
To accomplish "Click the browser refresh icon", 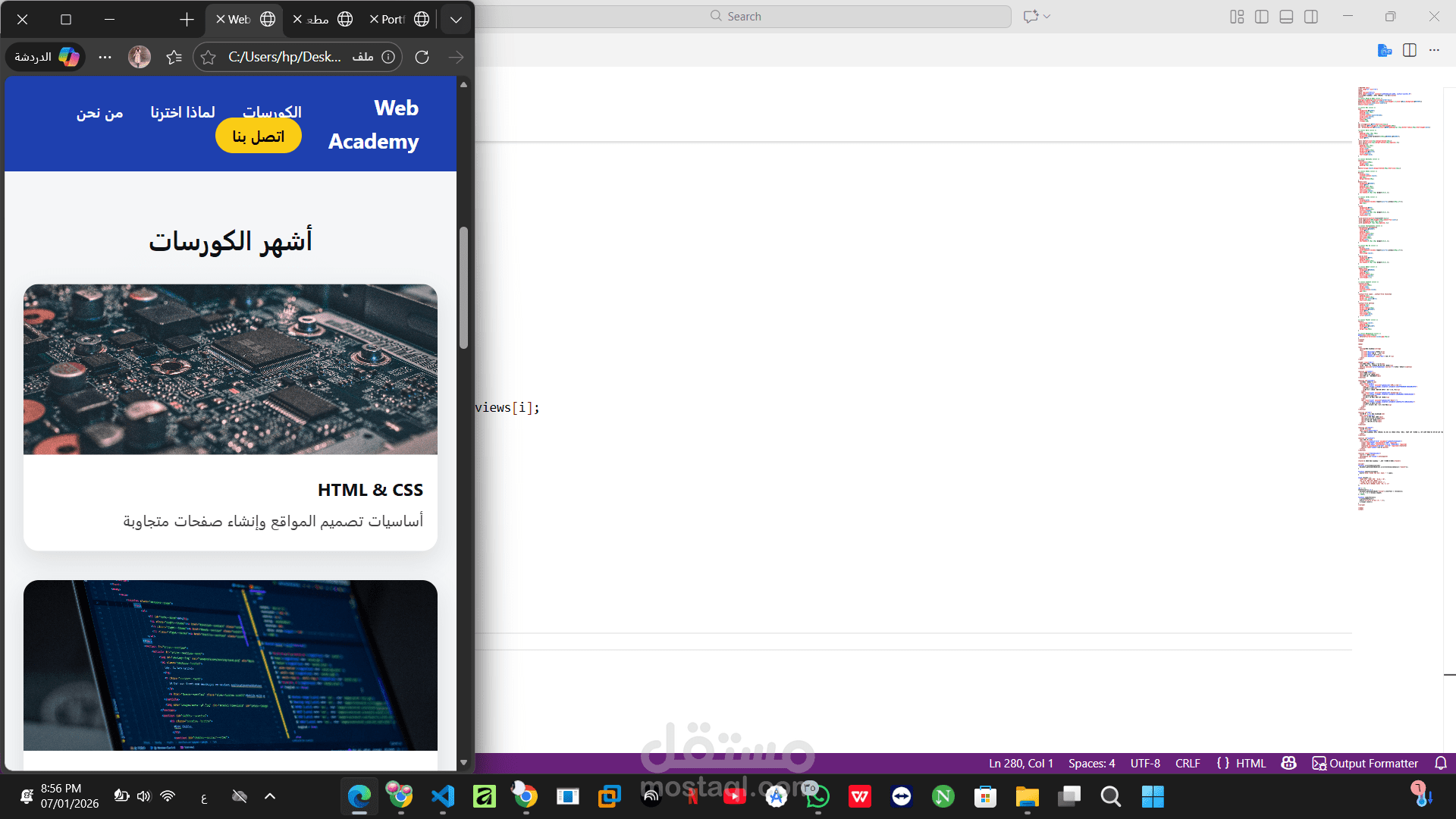I will [422, 57].
